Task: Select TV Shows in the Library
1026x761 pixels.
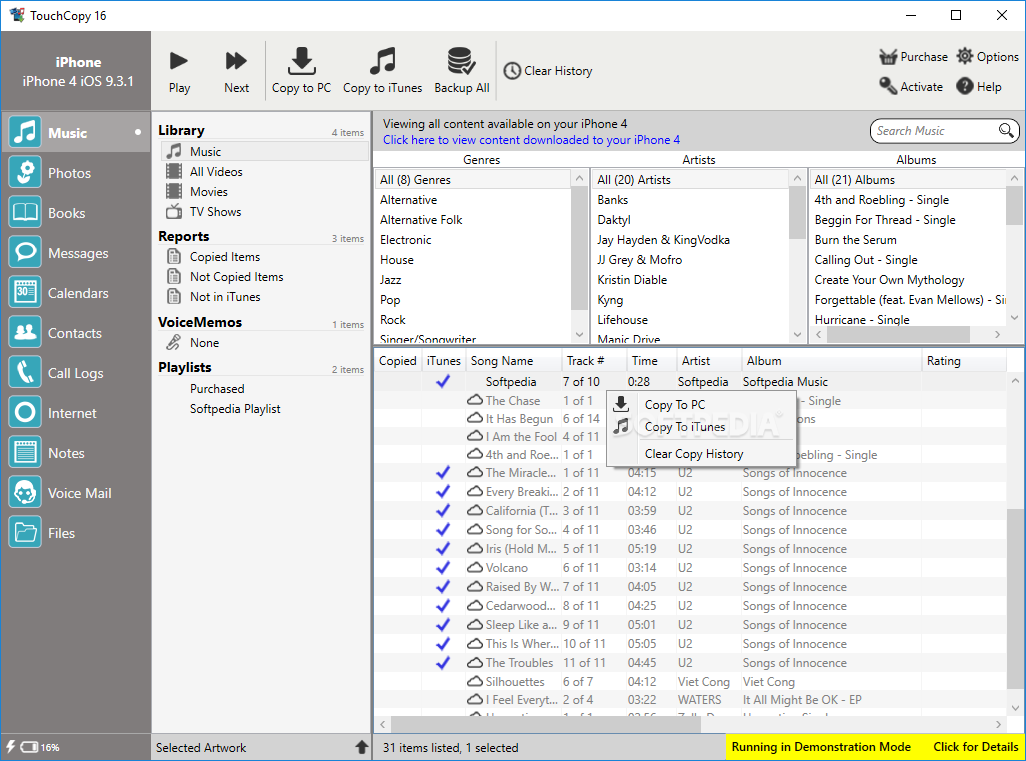Action: tap(264, 211)
